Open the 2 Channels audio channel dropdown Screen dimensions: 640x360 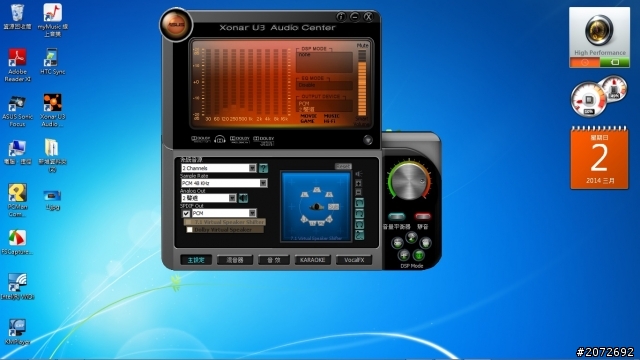click(x=219, y=168)
